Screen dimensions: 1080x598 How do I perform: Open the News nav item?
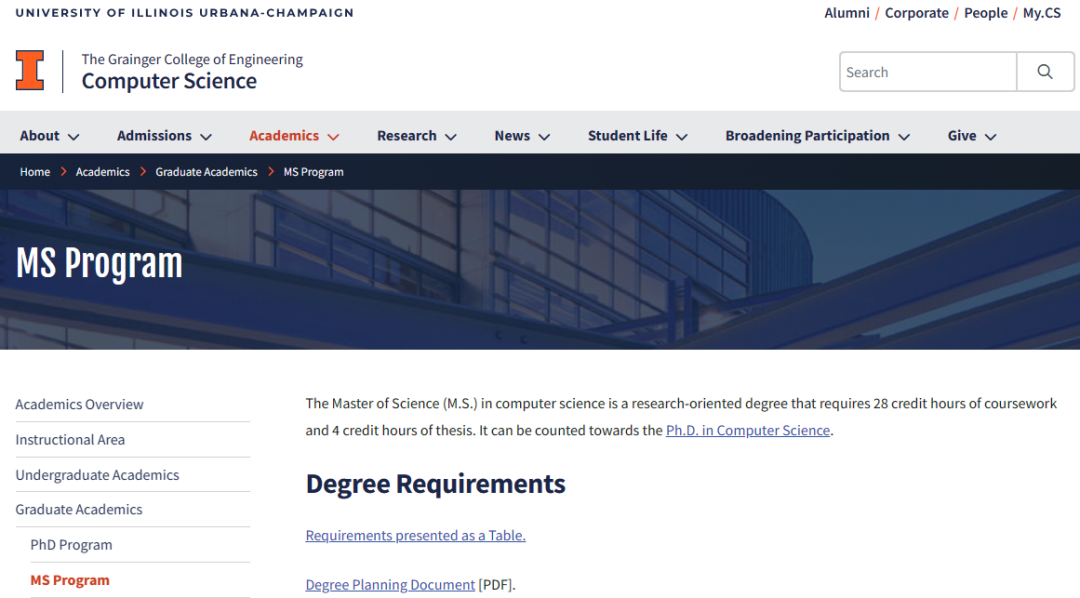coord(512,136)
